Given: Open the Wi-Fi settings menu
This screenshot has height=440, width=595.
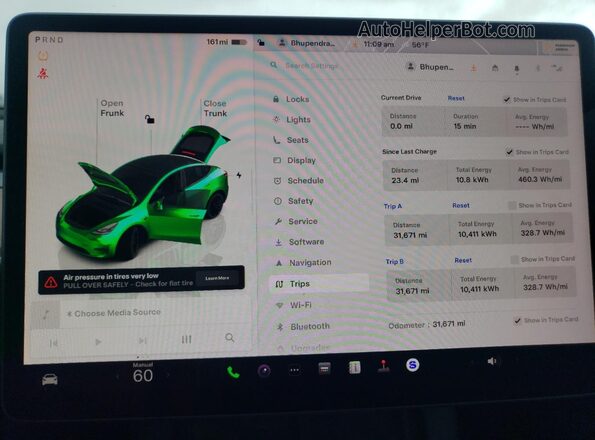Looking at the screenshot, I should [294, 305].
